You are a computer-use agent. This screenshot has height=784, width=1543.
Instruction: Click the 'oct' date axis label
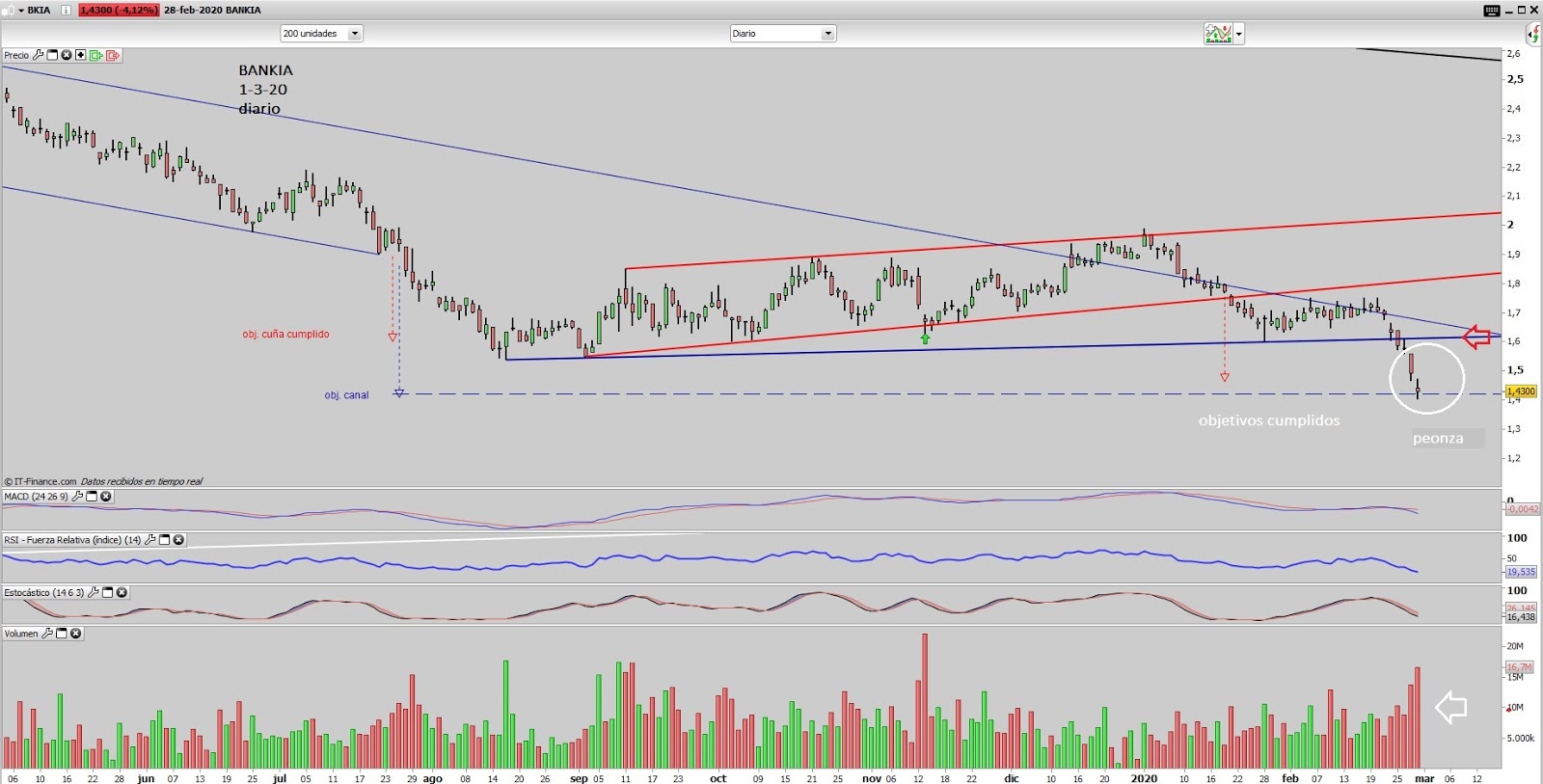coord(718,778)
